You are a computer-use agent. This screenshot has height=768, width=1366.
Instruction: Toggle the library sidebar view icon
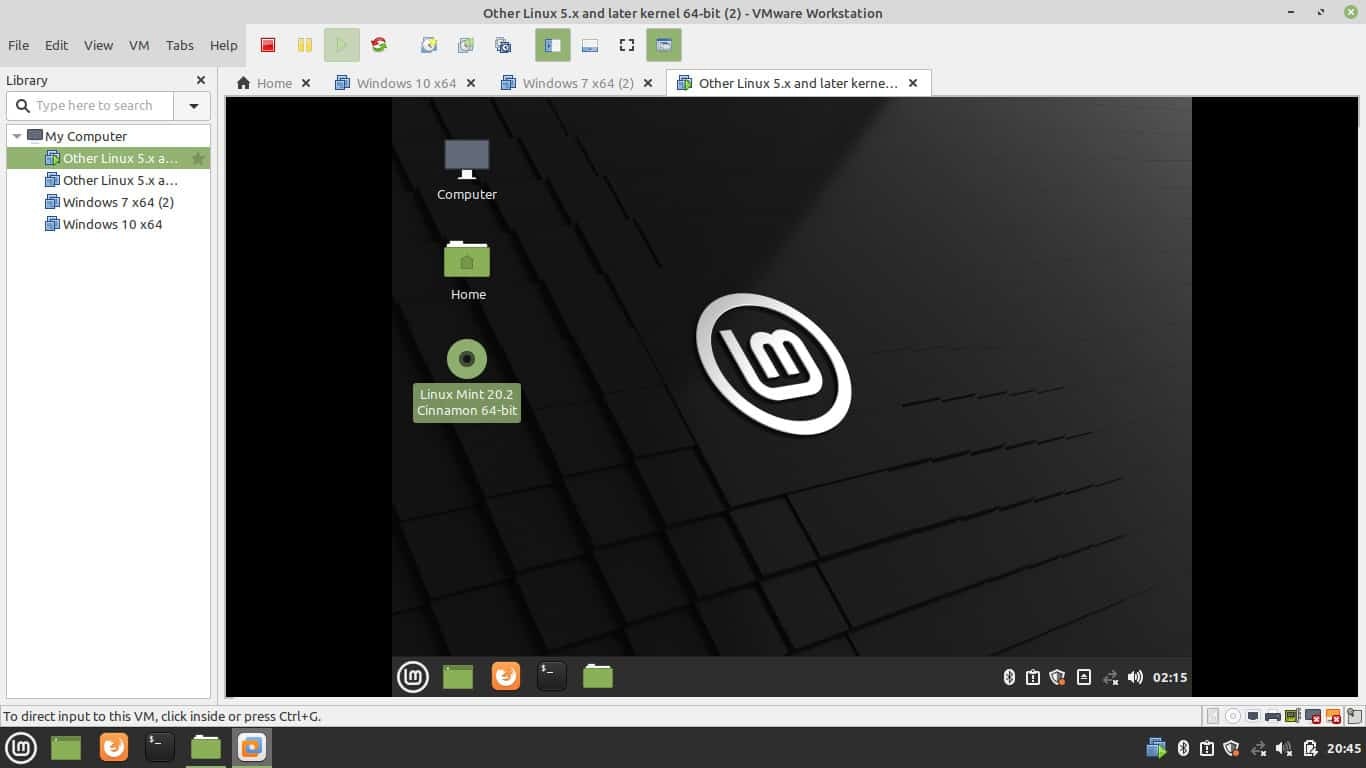point(553,45)
